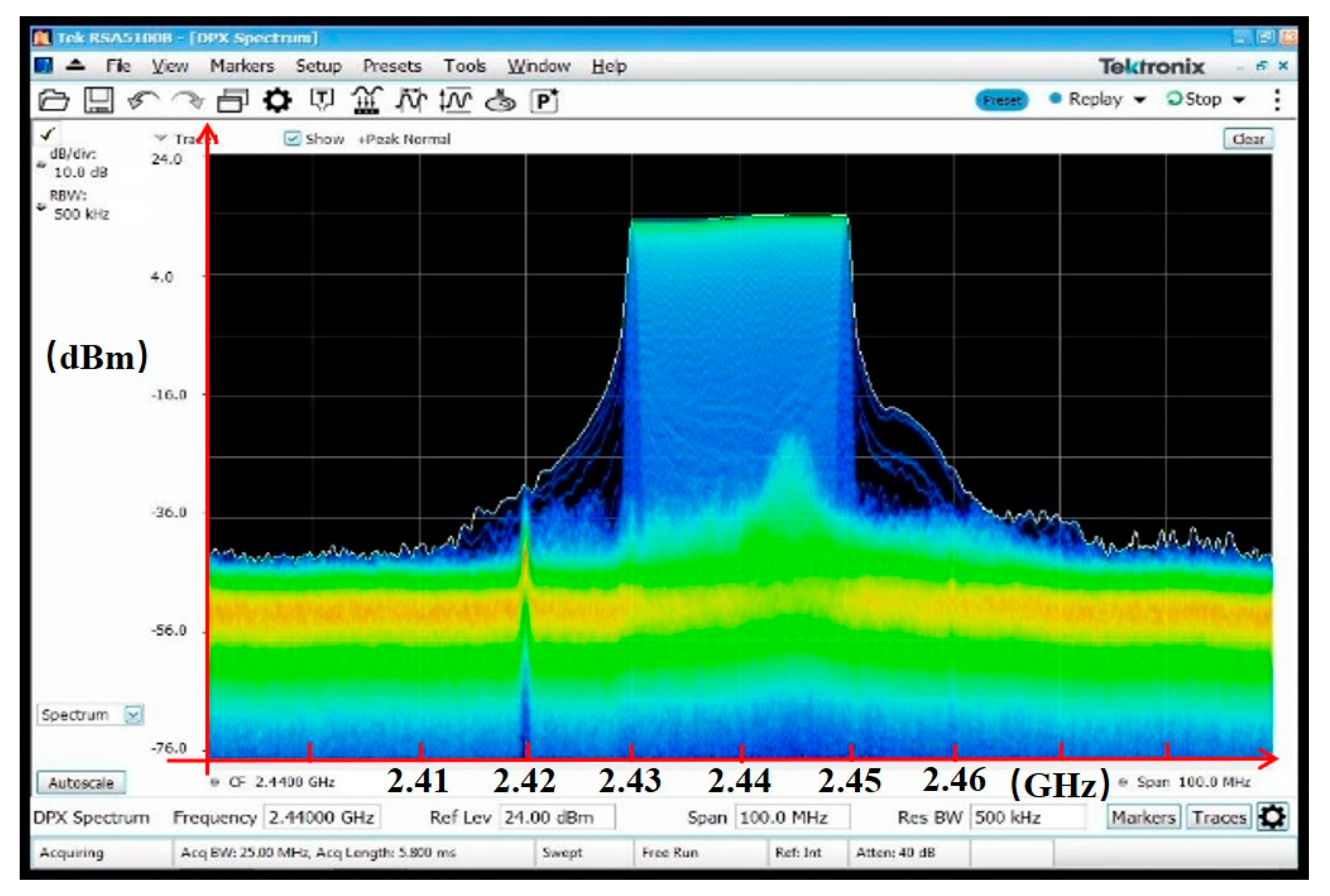
Task: Enable the Show trace checkbox
Action: (292, 139)
